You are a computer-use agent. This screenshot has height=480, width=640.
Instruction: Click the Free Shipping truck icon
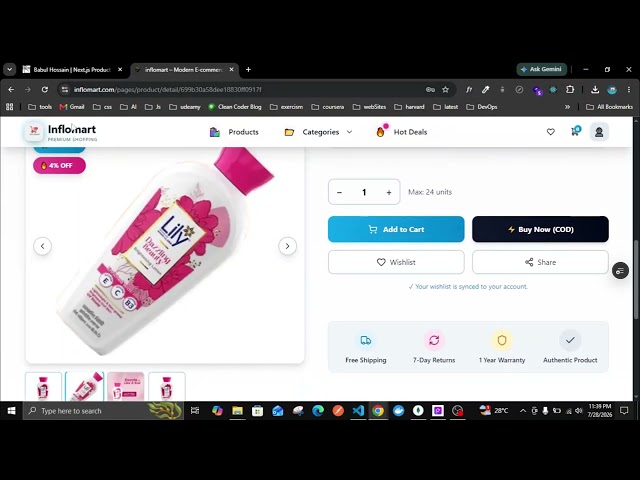tap(366, 340)
